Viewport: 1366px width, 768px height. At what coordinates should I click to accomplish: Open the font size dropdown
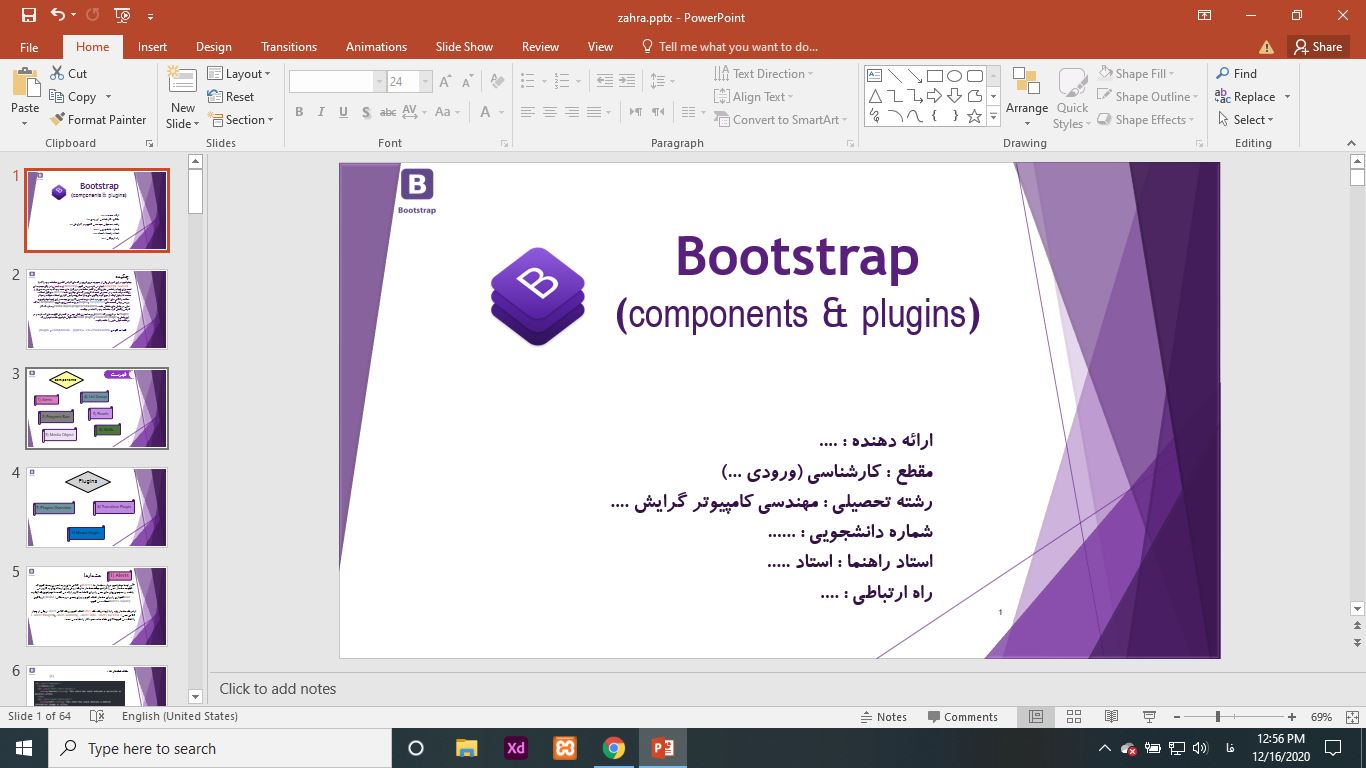(x=426, y=82)
